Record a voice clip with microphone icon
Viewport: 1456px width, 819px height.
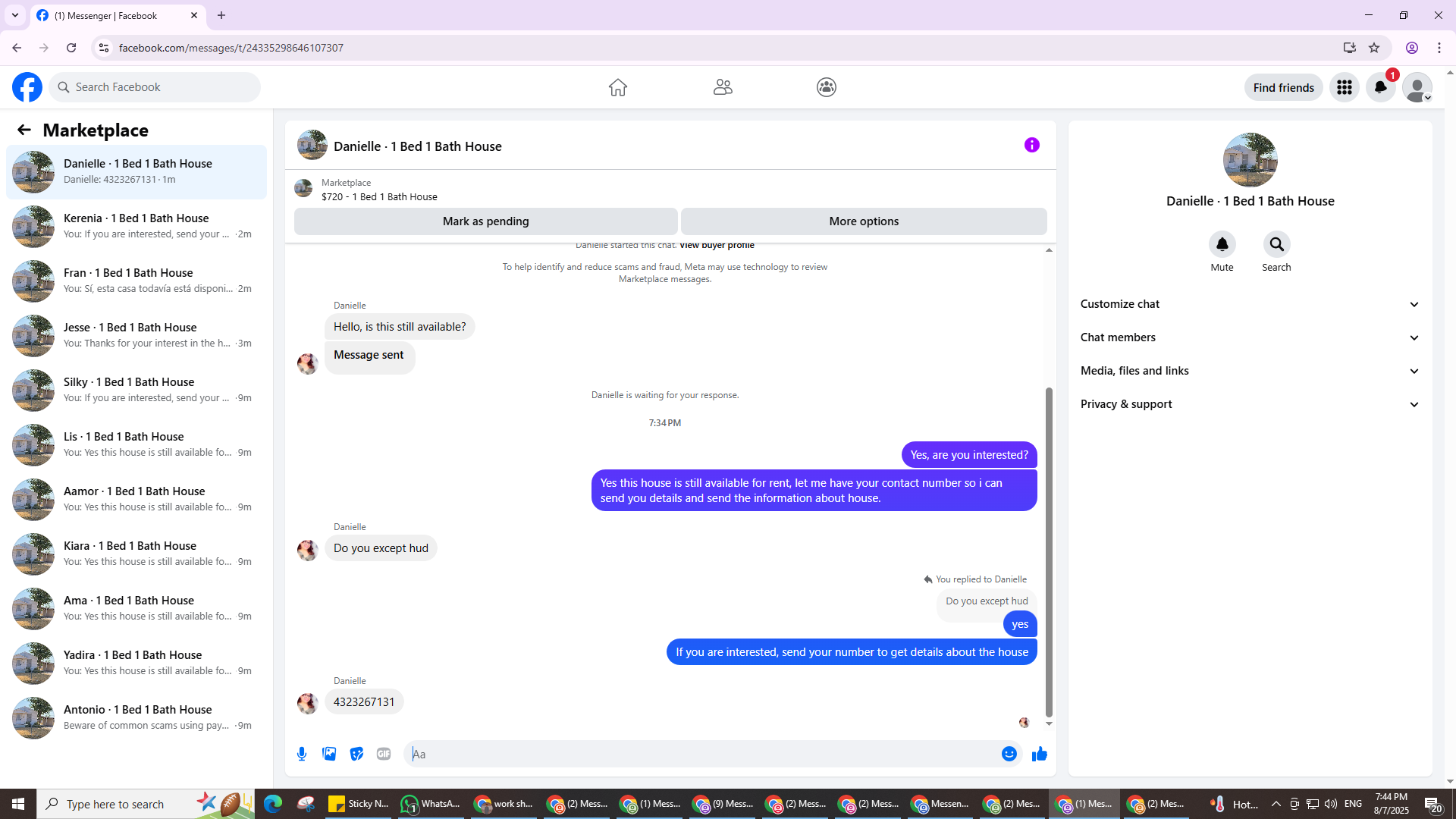(x=302, y=754)
